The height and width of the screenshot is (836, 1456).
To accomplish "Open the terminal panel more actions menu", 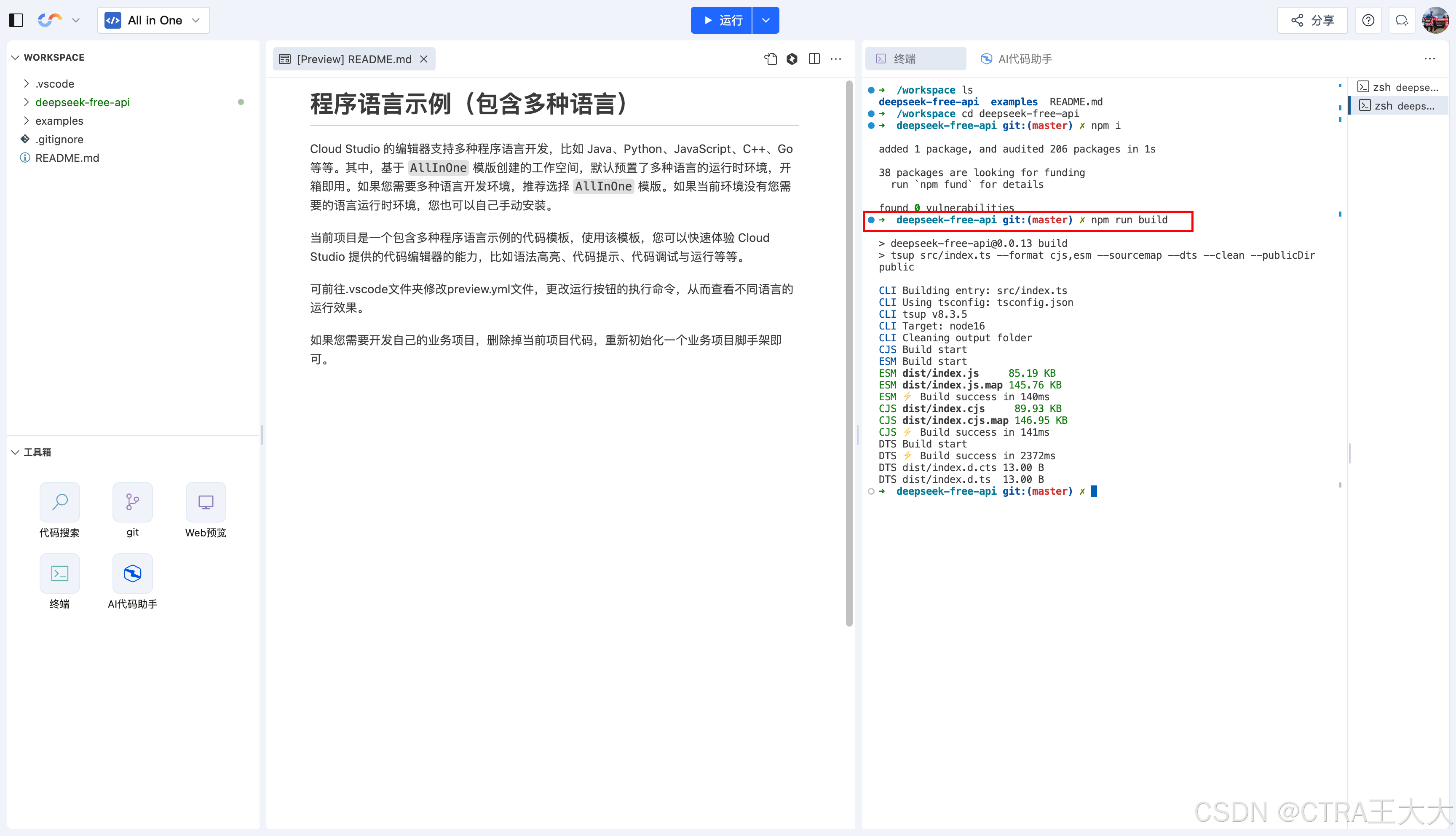I will pos(1429,59).
